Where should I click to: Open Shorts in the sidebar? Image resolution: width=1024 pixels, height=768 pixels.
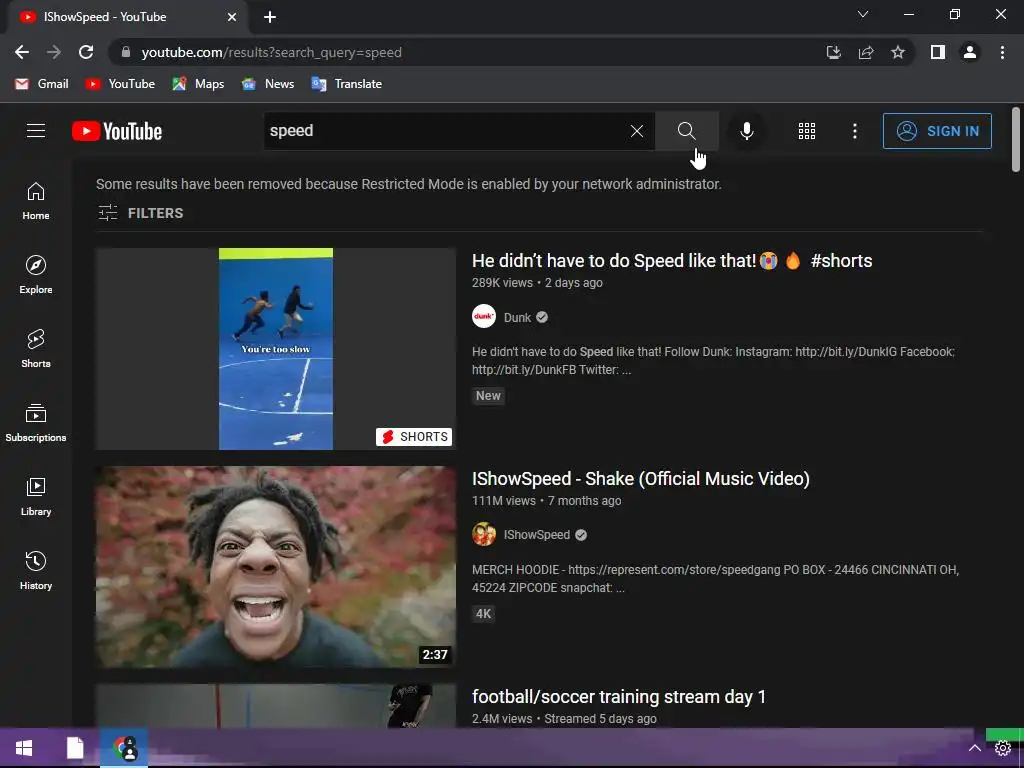pos(36,349)
